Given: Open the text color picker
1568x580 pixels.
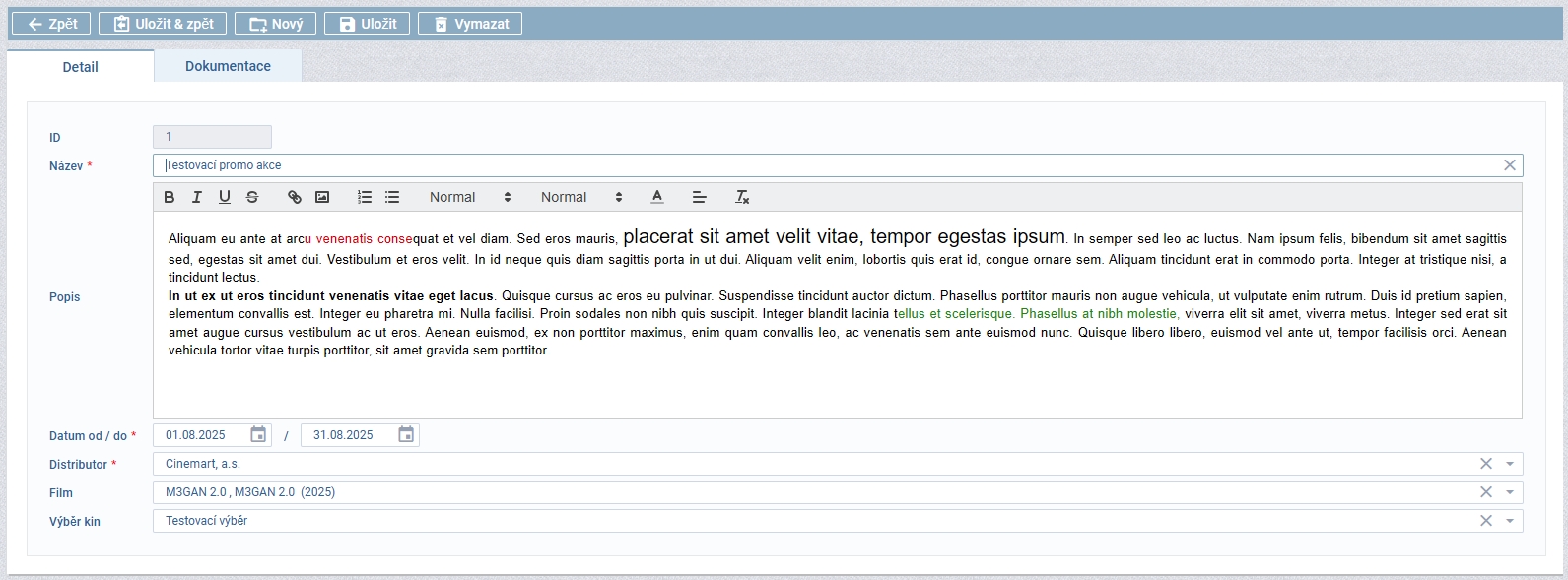Looking at the screenshot, I should [657, 197].
